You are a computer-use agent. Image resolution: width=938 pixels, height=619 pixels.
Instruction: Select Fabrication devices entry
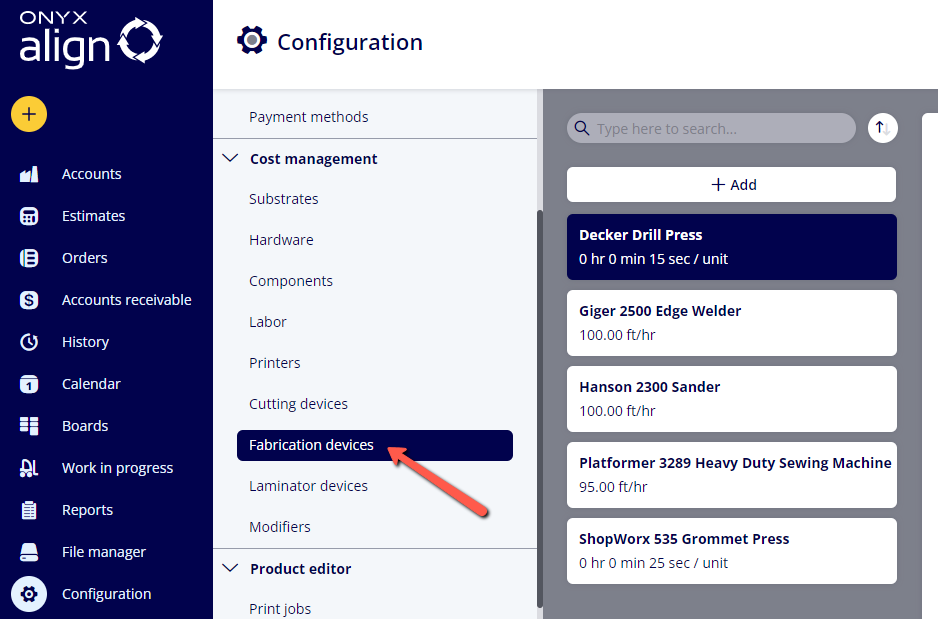tap(374, 446)
